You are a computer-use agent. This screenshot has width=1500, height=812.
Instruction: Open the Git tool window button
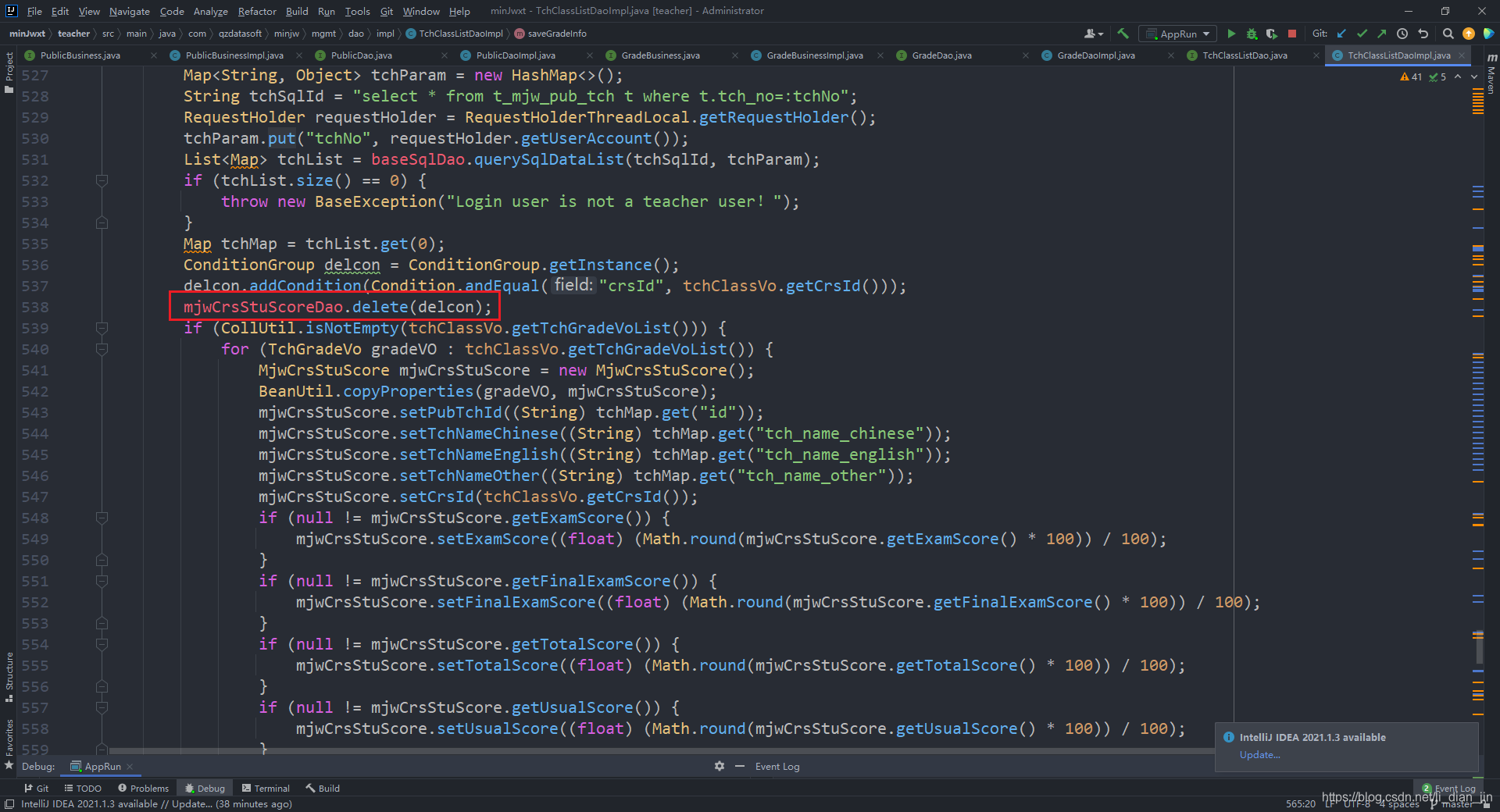[x=36, y=789]
